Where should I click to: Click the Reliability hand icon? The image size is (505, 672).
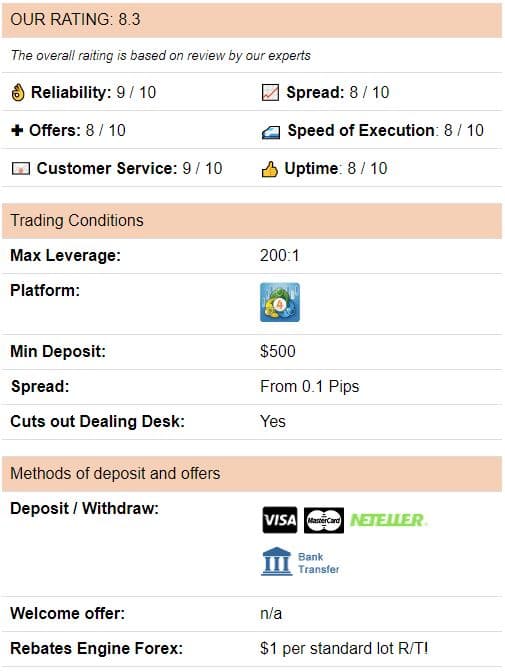tap(18, 92)
